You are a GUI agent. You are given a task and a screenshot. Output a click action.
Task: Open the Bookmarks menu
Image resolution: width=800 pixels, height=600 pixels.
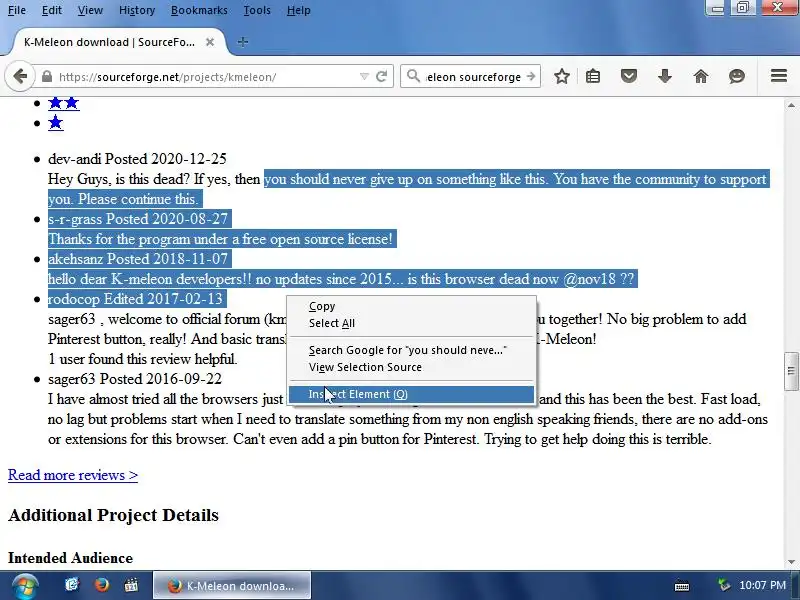coord(199,10)
